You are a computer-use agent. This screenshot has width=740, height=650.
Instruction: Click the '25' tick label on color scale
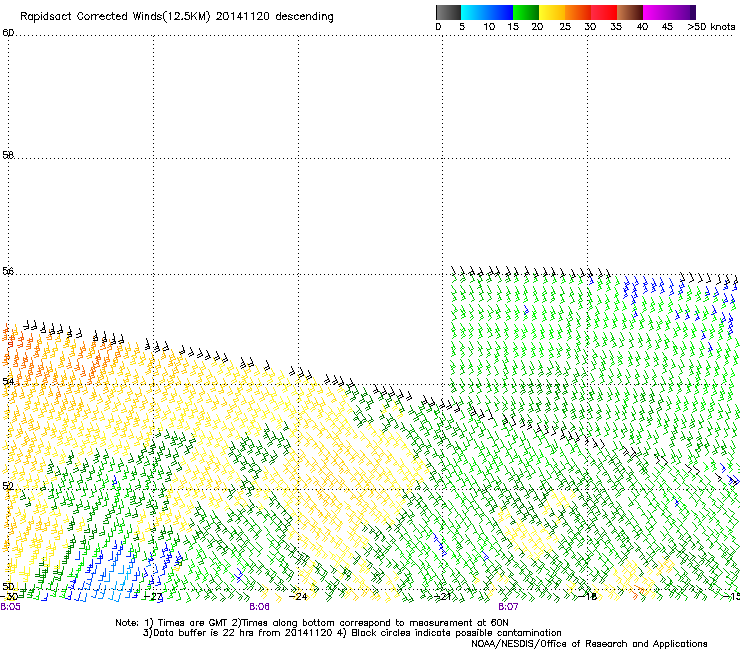[x=565, y=27]
